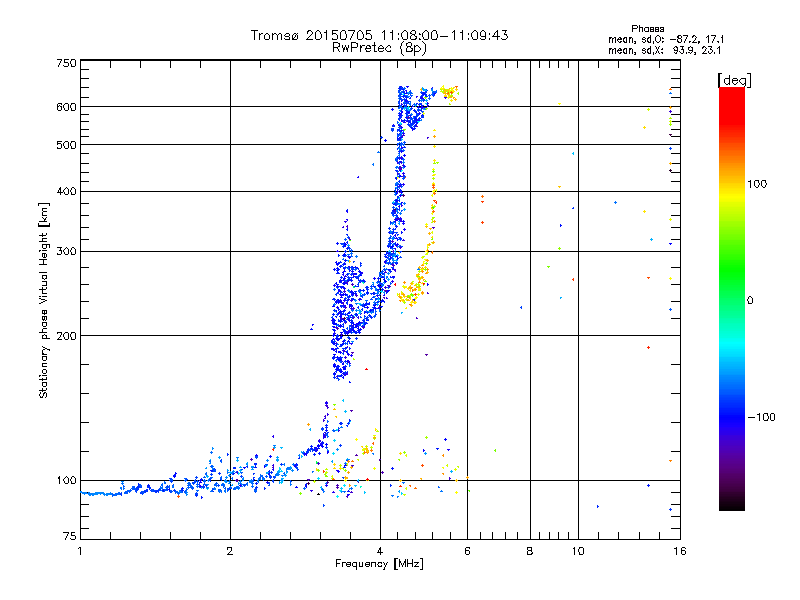Click the '0' colorbar tick label

tap(750, 301)
